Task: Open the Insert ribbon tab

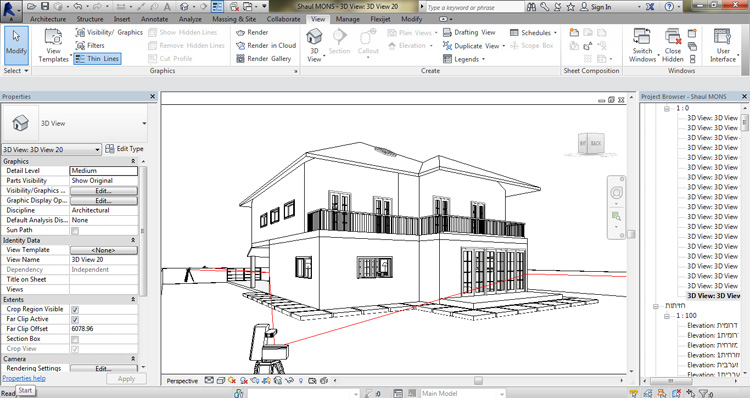Action: [x=122, y=19]
